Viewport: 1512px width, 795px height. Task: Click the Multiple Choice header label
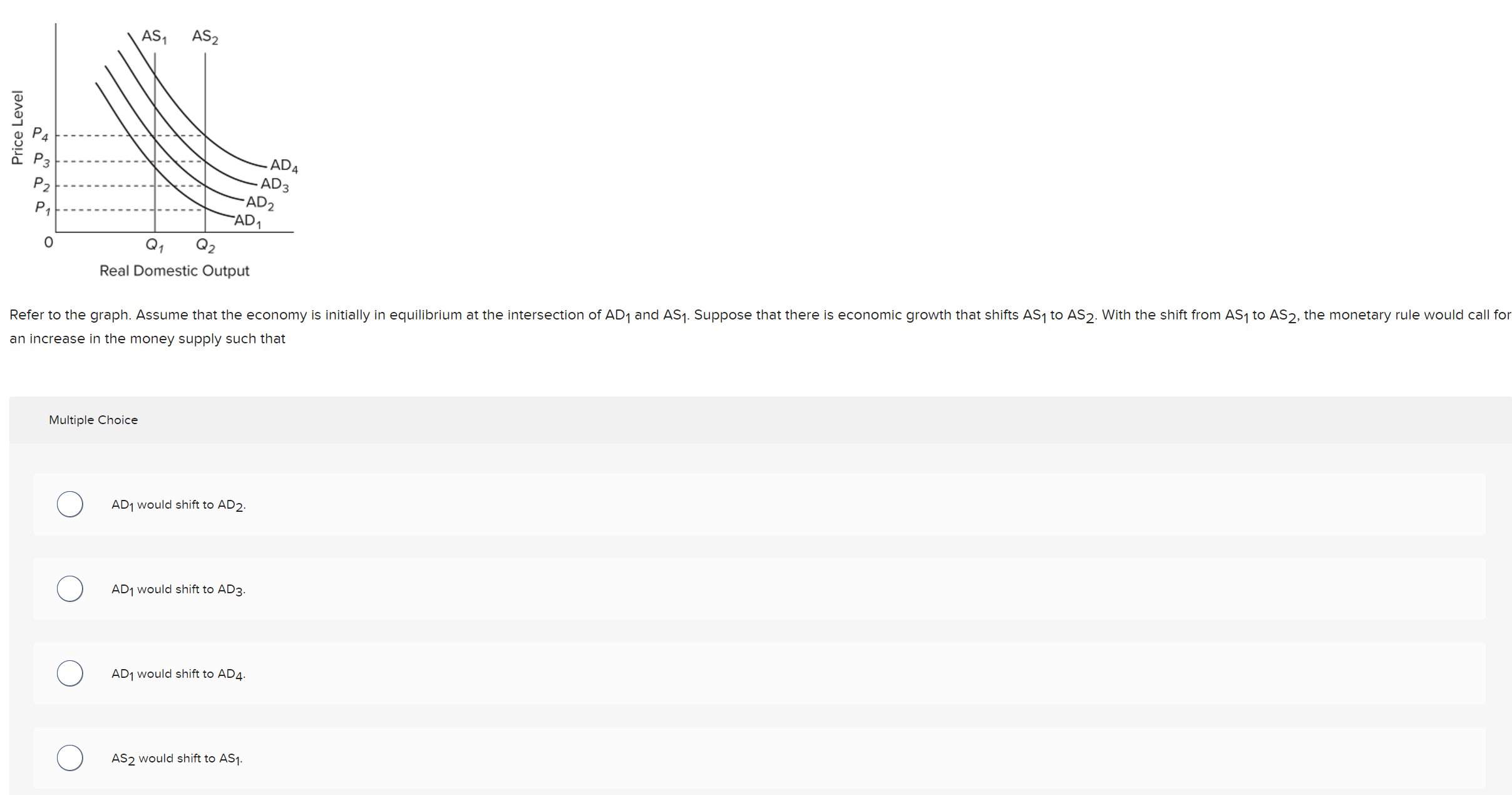coord(93,420)
